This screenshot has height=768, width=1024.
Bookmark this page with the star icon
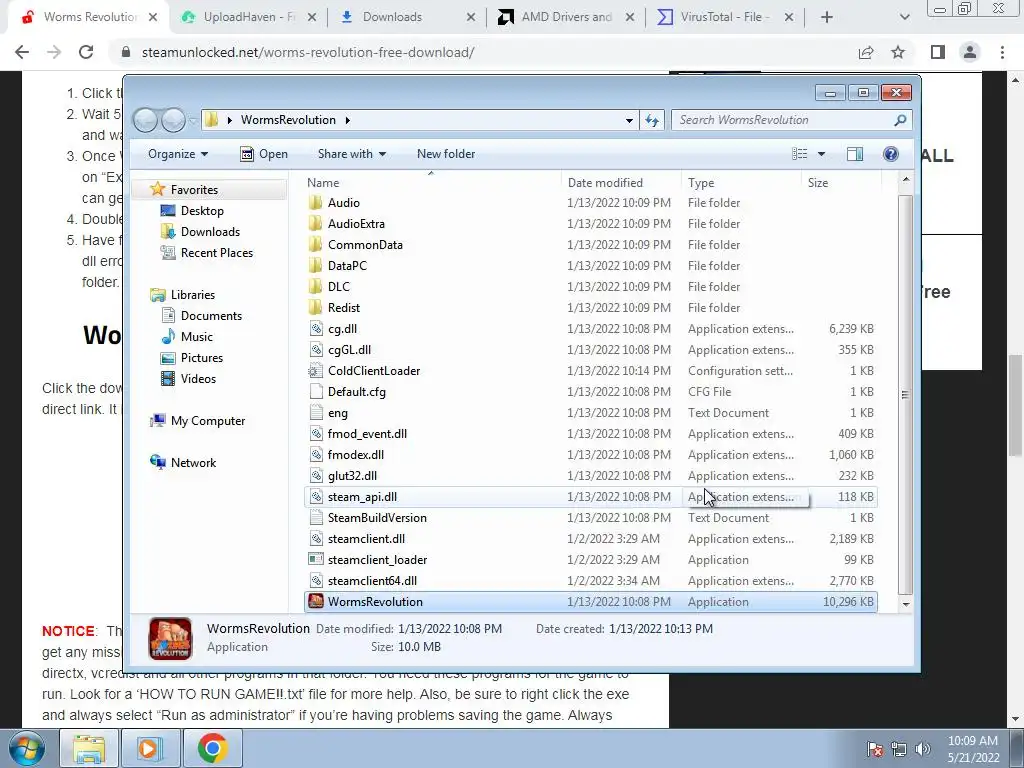click(898, 52)
